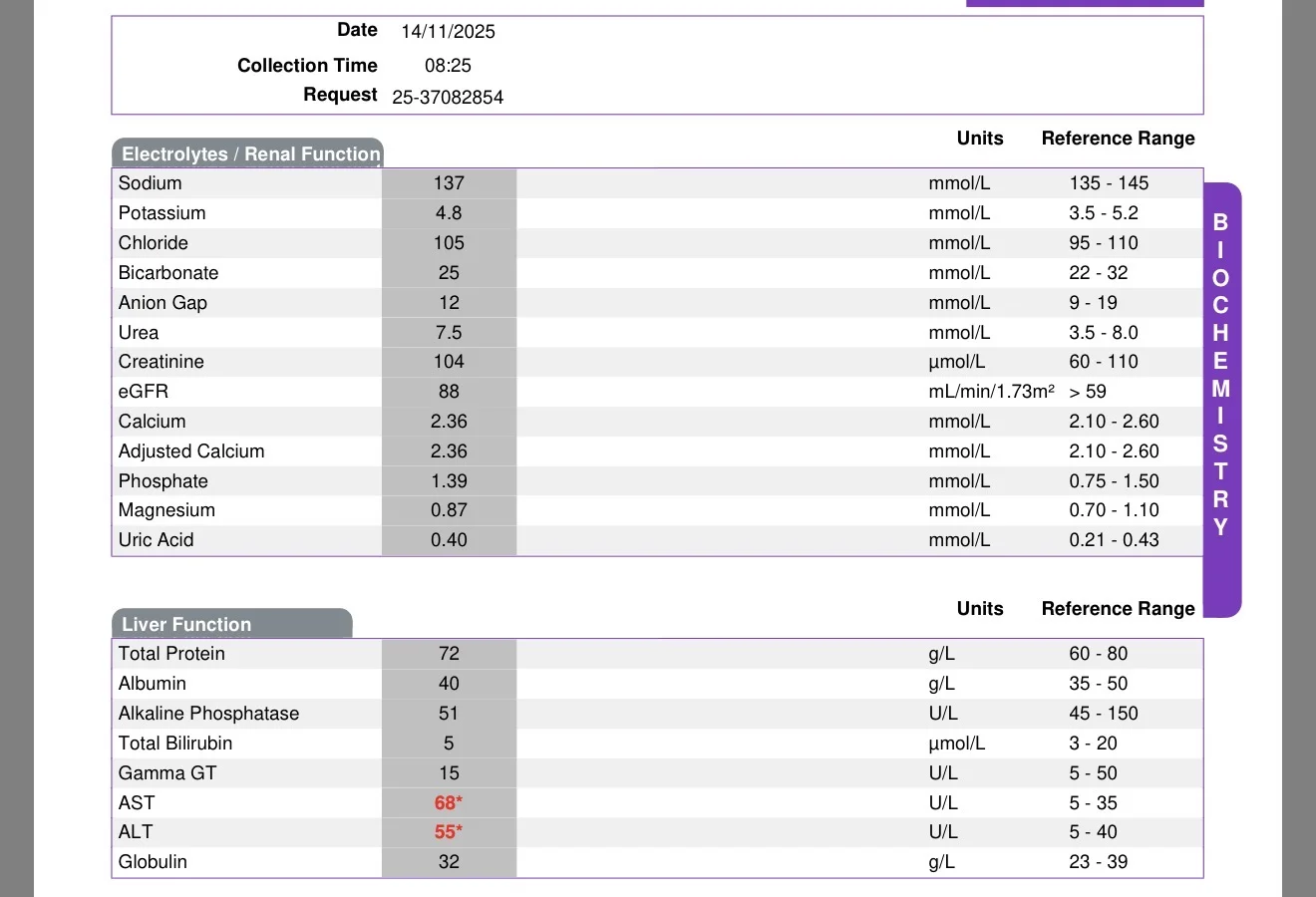Click the Units header above electrolytes table

pos(980,139)
